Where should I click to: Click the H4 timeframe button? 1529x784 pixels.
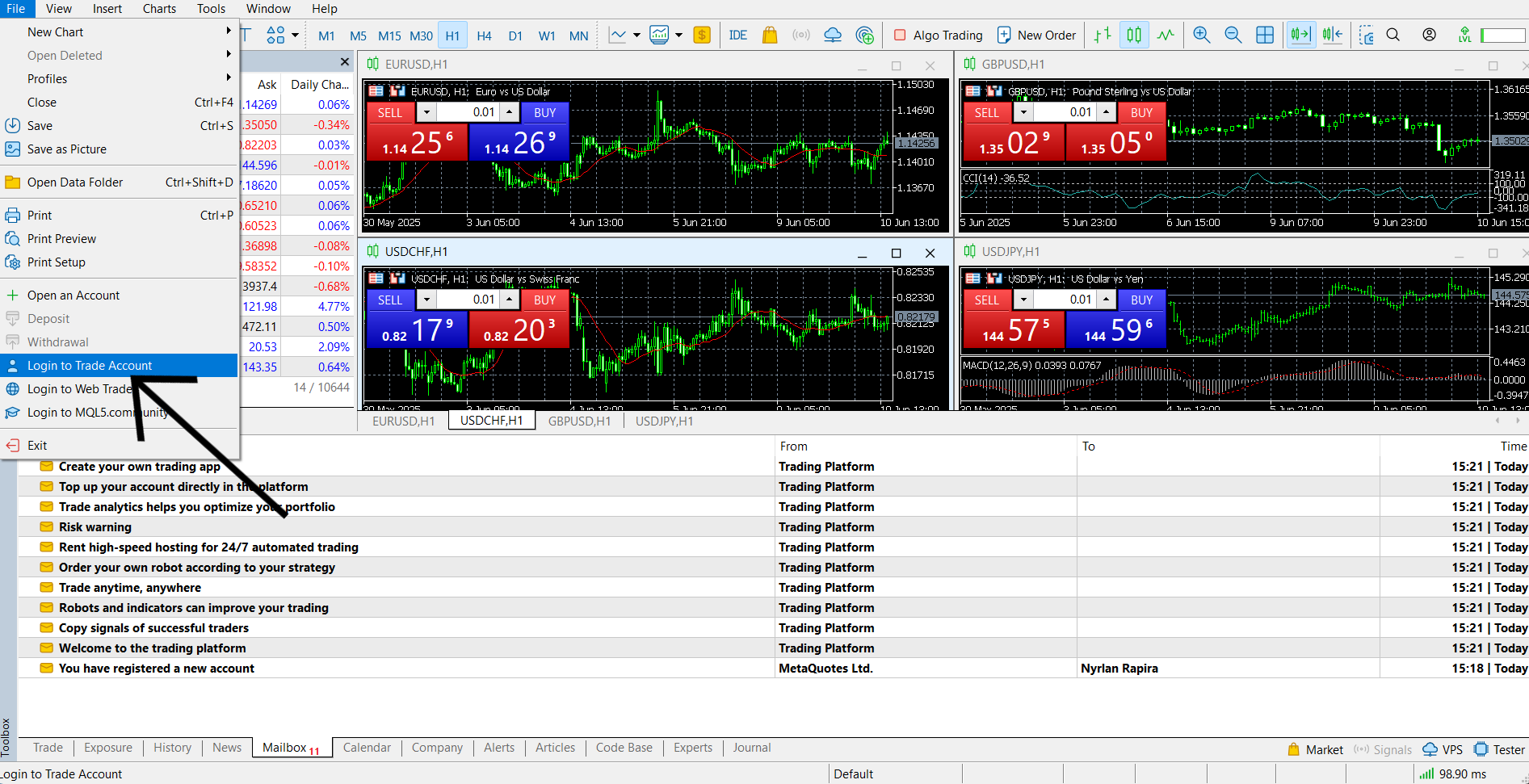click(x=484, y=36)
